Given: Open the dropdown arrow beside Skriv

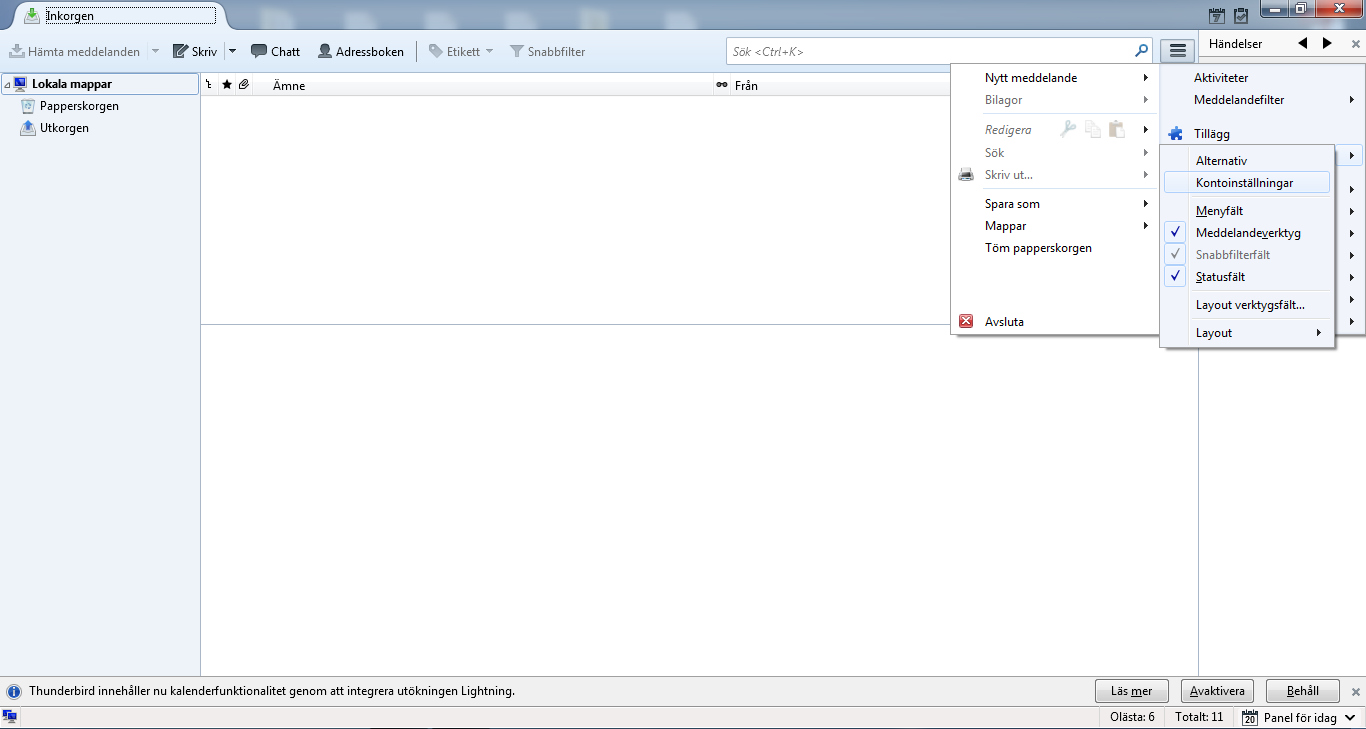Looking at the screenshot, I should tap(232, 51).
